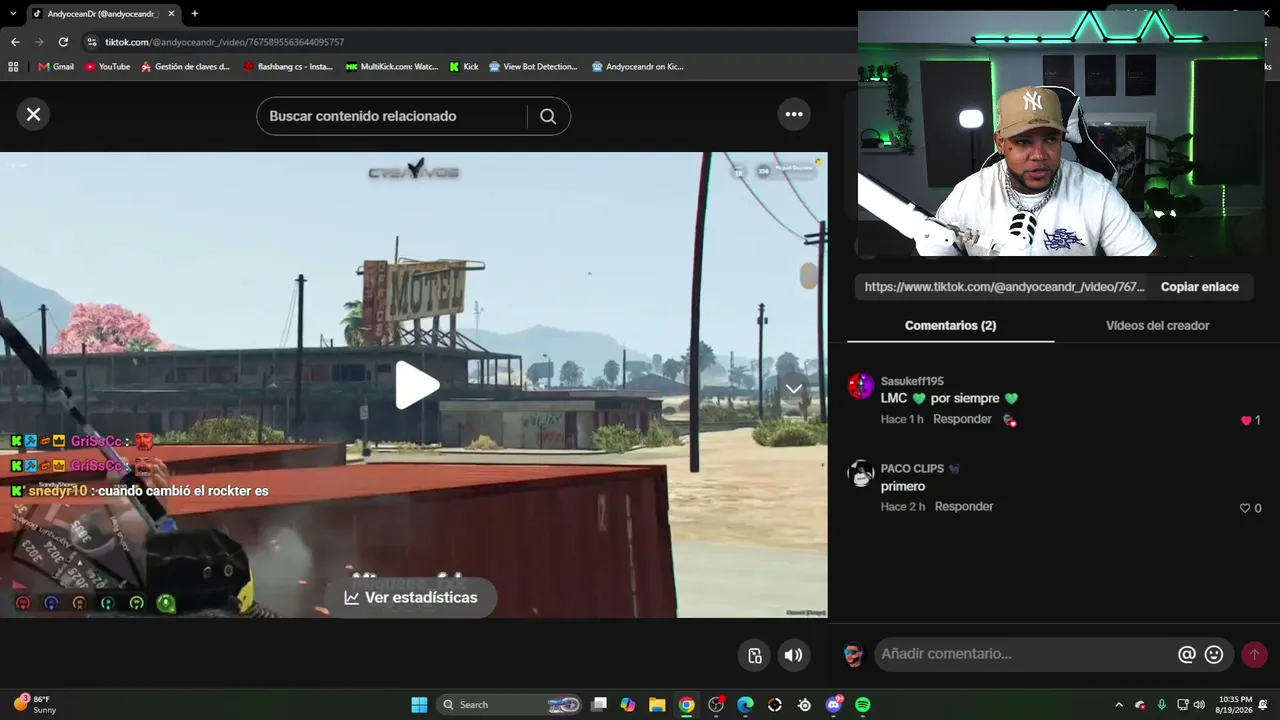Open Ver estadísticas for the video
1280x720 pixels.
click(410, 597)
